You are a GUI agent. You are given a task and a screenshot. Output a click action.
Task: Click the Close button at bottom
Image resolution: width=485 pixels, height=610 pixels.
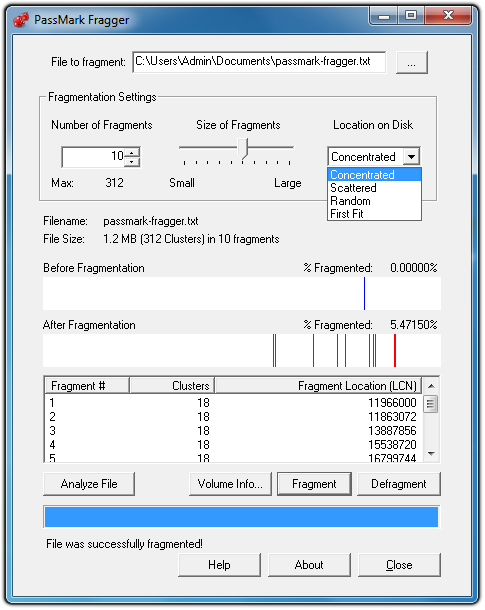(x=399, y=565)
